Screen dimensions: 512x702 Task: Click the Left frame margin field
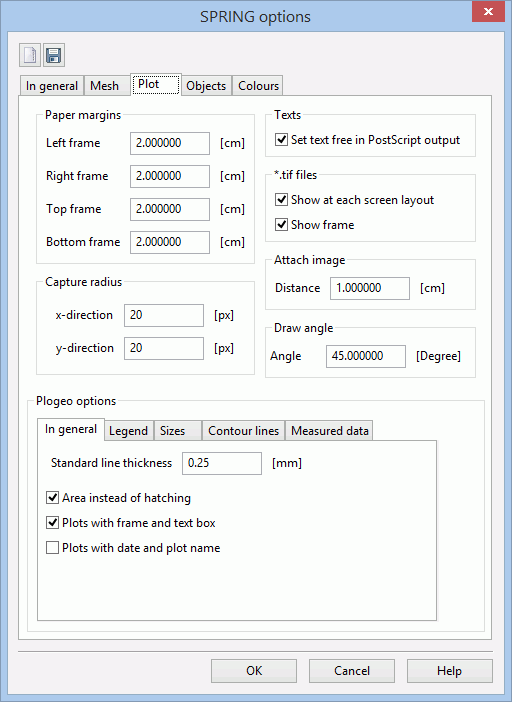click(x=170, y=143)
